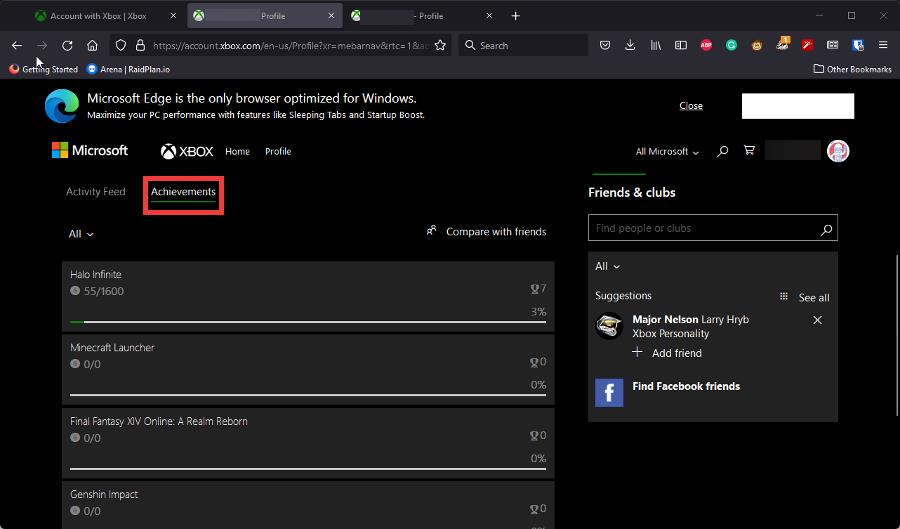Open the profile avatar picture
Image resolution: width=900 pixels, height=529 pixels.
(x=838, y=151)
